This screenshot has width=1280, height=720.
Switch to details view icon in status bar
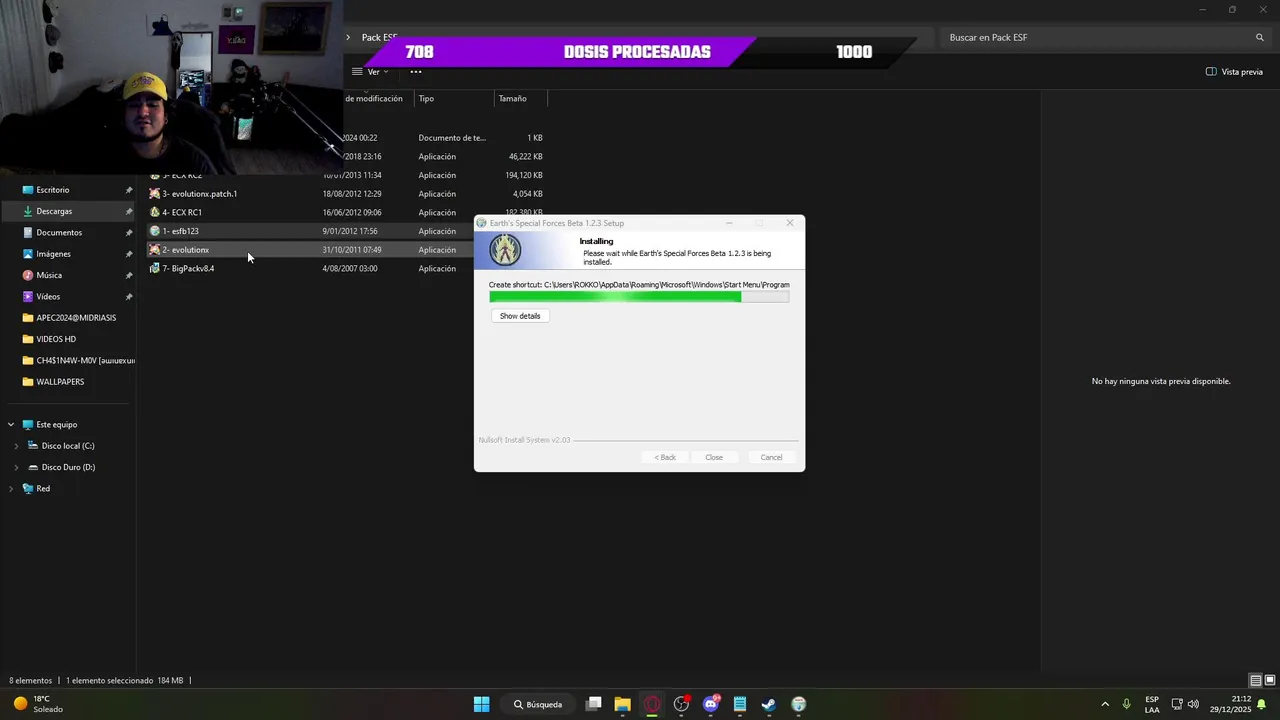coord(1255,680)
